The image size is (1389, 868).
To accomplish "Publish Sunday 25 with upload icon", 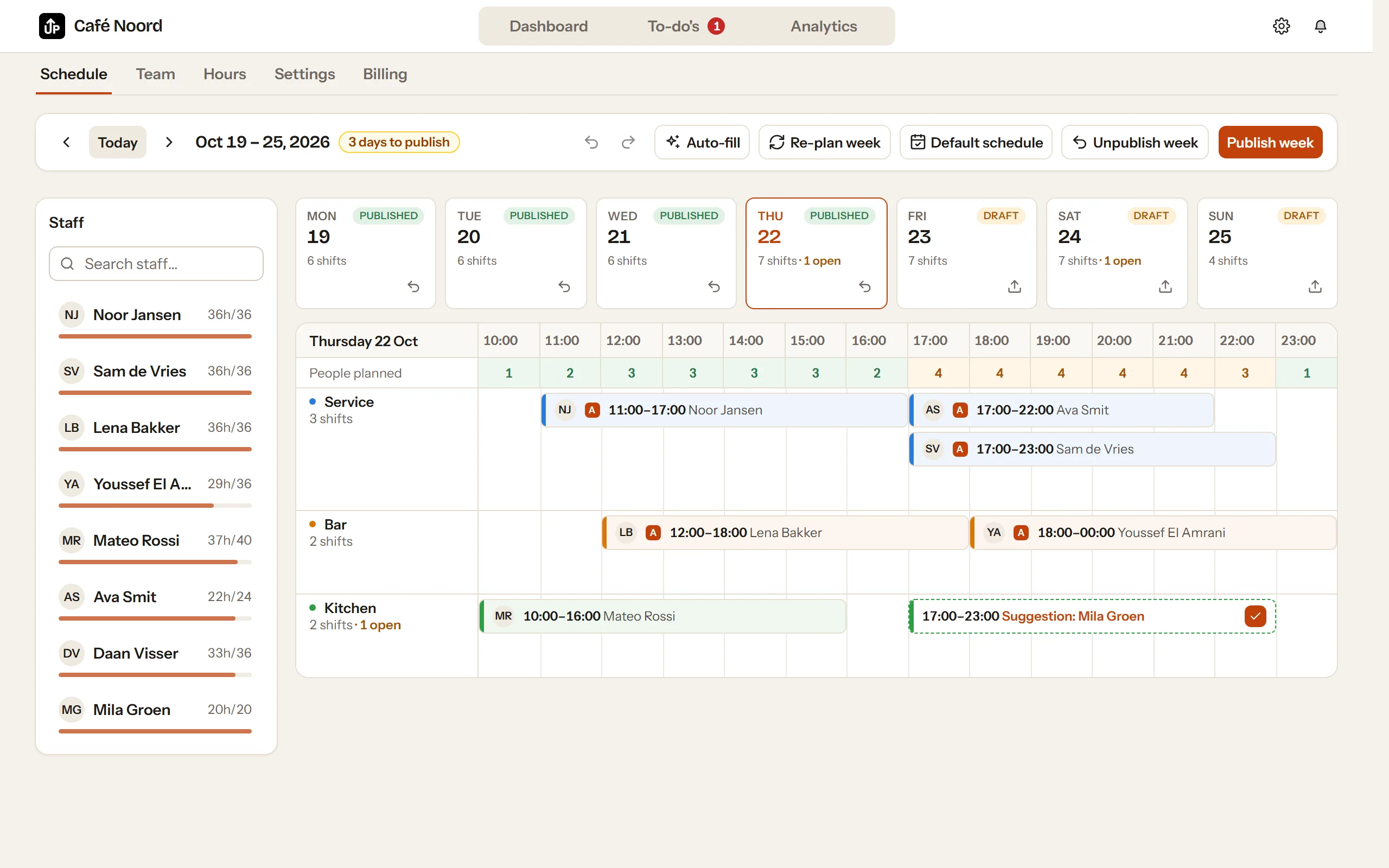I will tap(1314, 286).
